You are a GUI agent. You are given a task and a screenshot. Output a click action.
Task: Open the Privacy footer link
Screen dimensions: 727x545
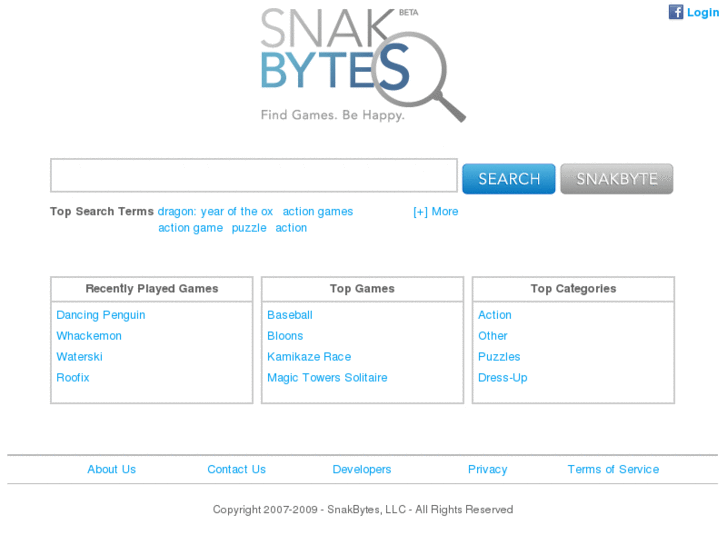coord(487,469)
